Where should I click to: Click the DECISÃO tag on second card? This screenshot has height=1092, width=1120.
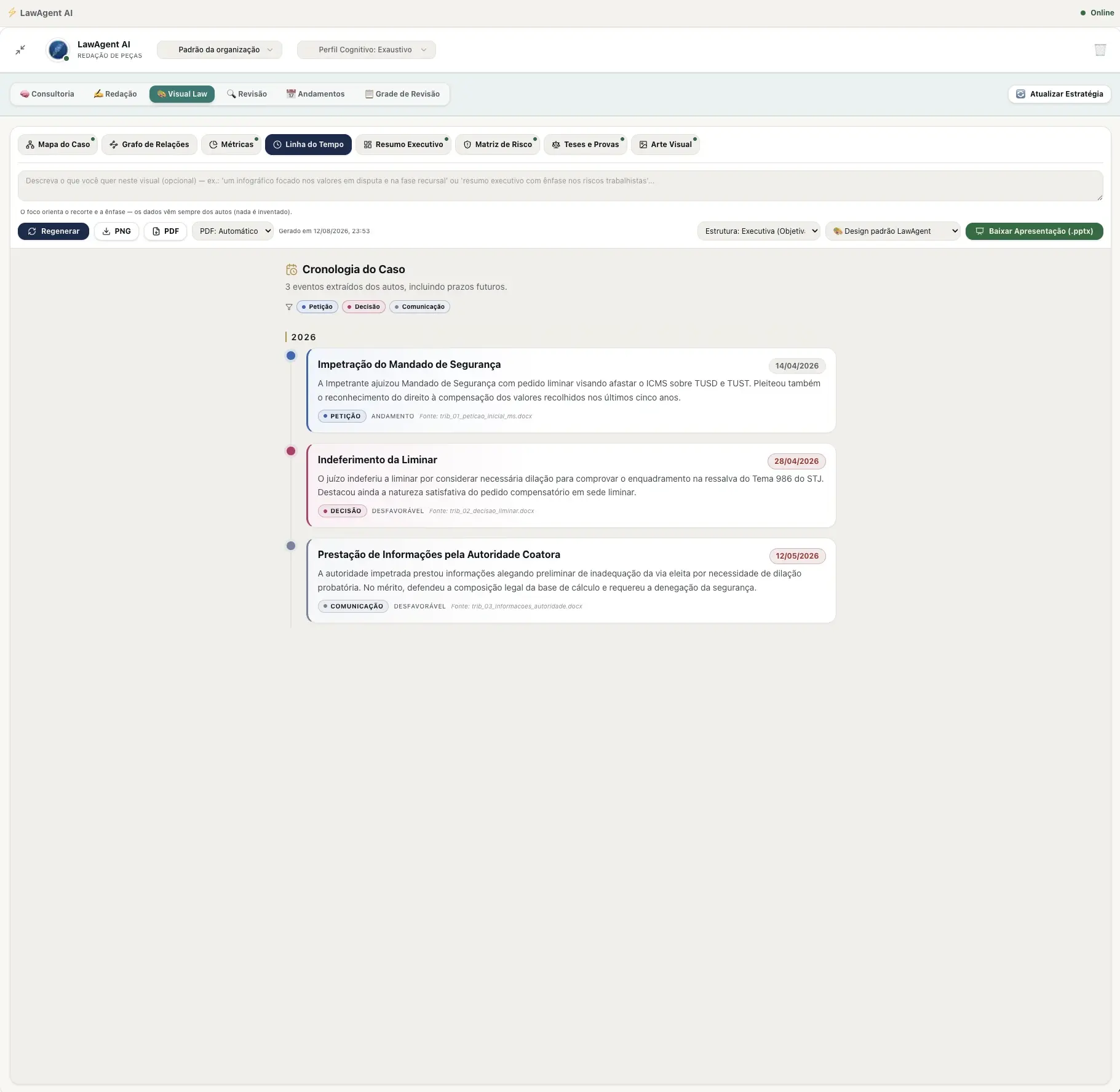point(343,511)
